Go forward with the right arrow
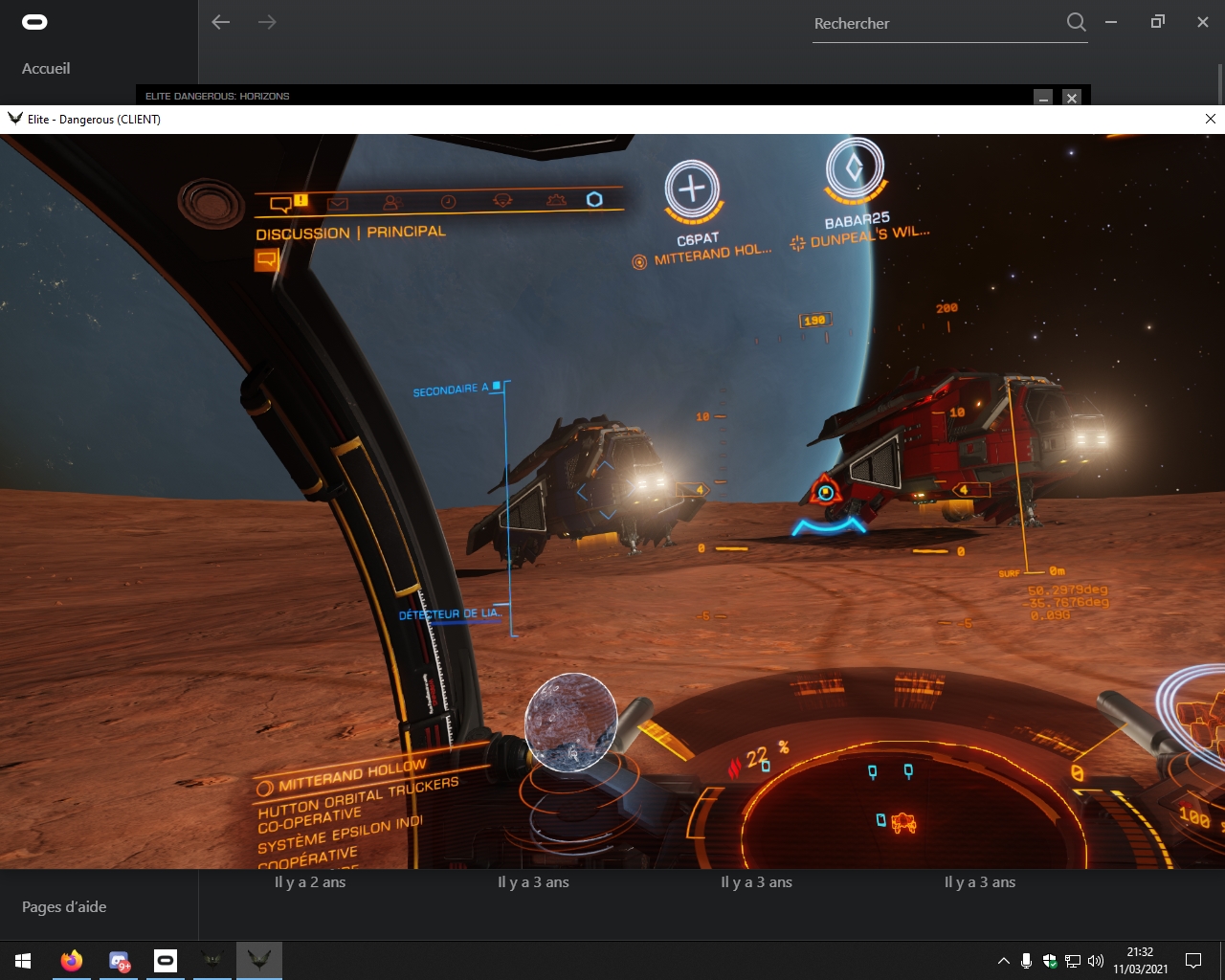Image resolution: width=1225 pixels, height=980 pixels. (x=267, y=22)
